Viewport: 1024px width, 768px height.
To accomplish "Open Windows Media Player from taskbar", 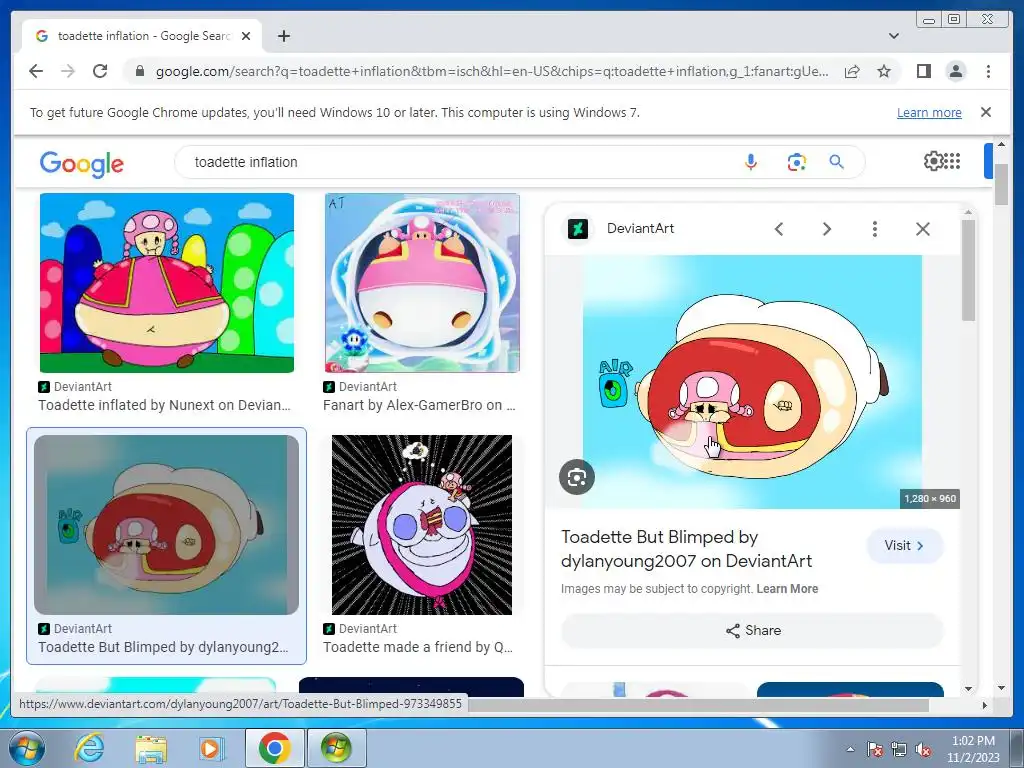I will [x=212, y=748].
